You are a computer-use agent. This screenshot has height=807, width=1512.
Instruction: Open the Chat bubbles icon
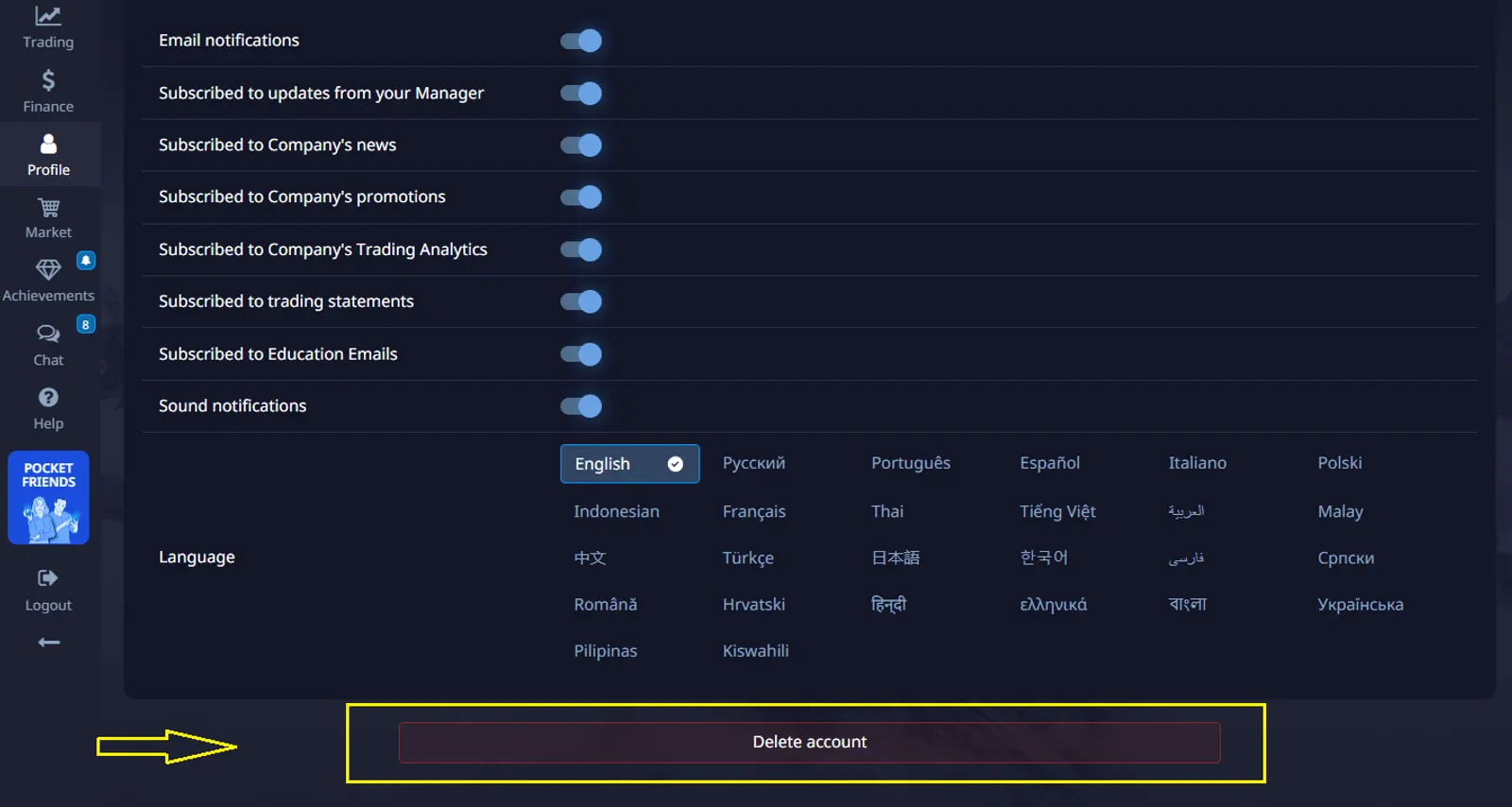coord(48,334)
